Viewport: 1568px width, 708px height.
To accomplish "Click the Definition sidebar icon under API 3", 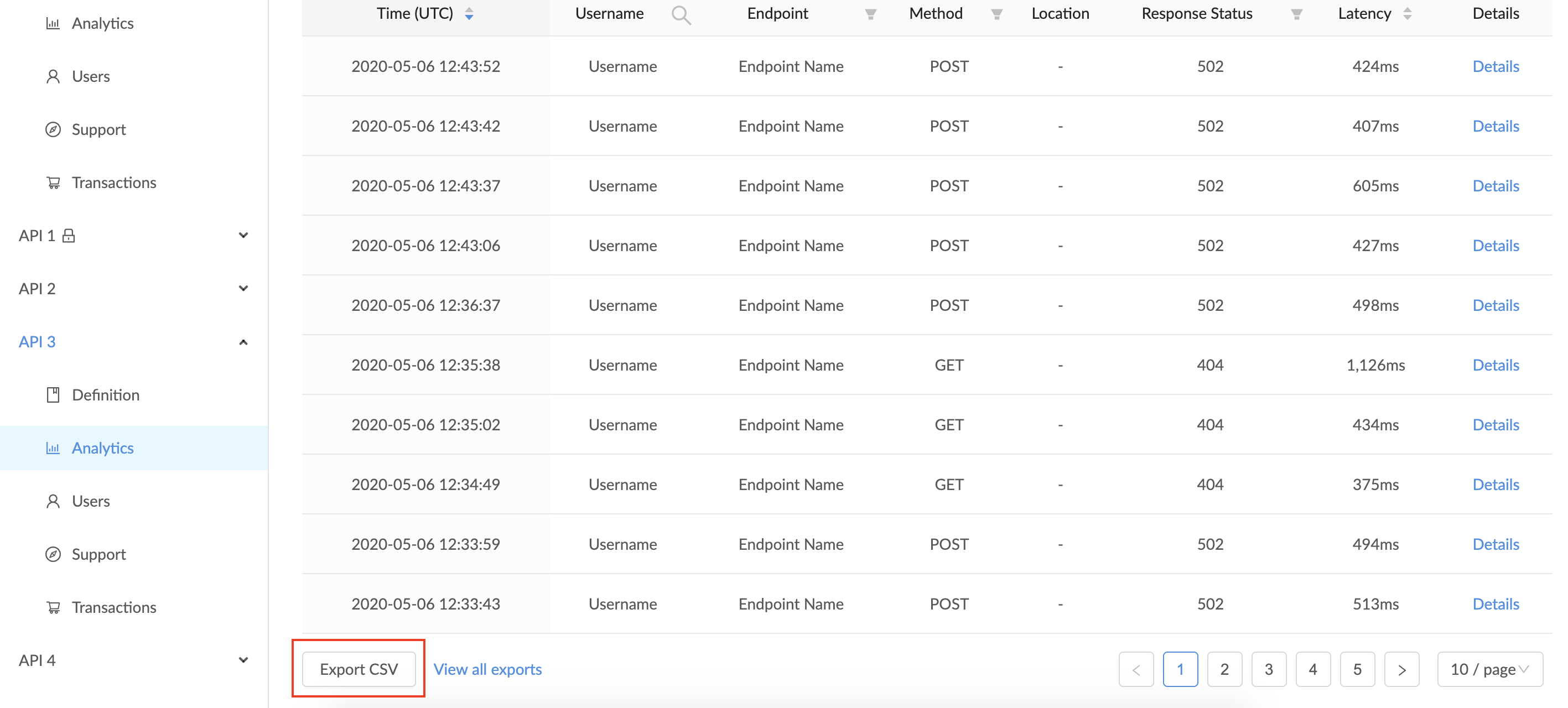I will click(54, 395).
